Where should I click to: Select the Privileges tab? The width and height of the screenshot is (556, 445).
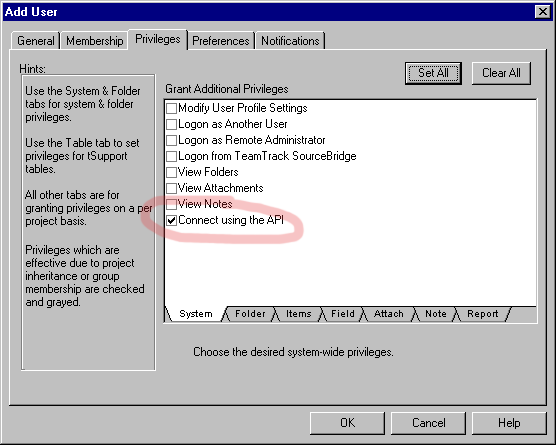(158, 39)
